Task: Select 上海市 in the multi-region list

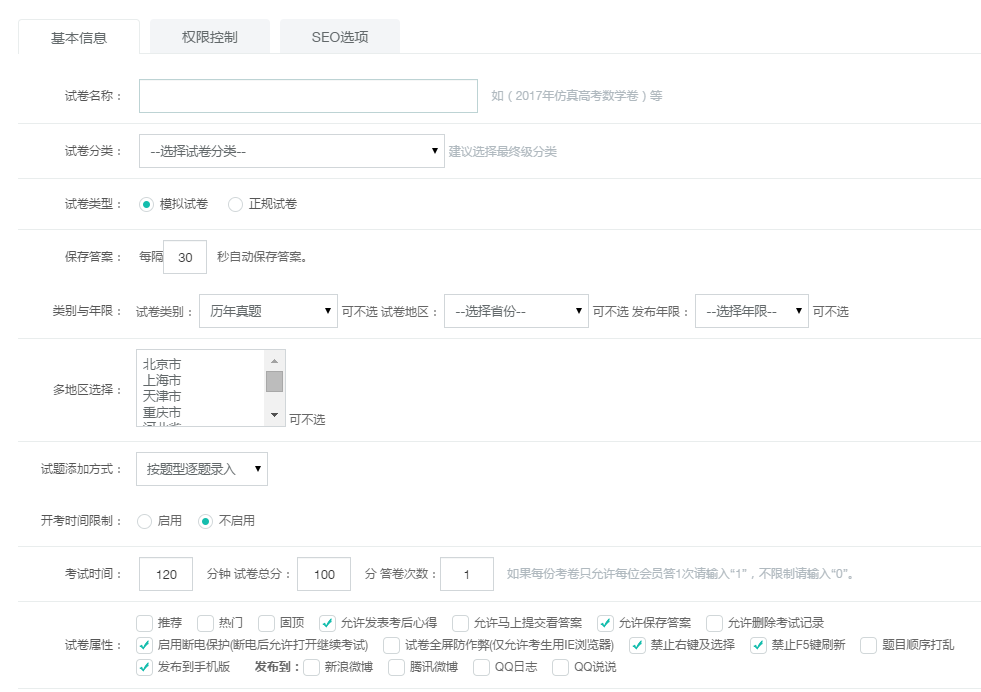Action: tap(162, 380)
